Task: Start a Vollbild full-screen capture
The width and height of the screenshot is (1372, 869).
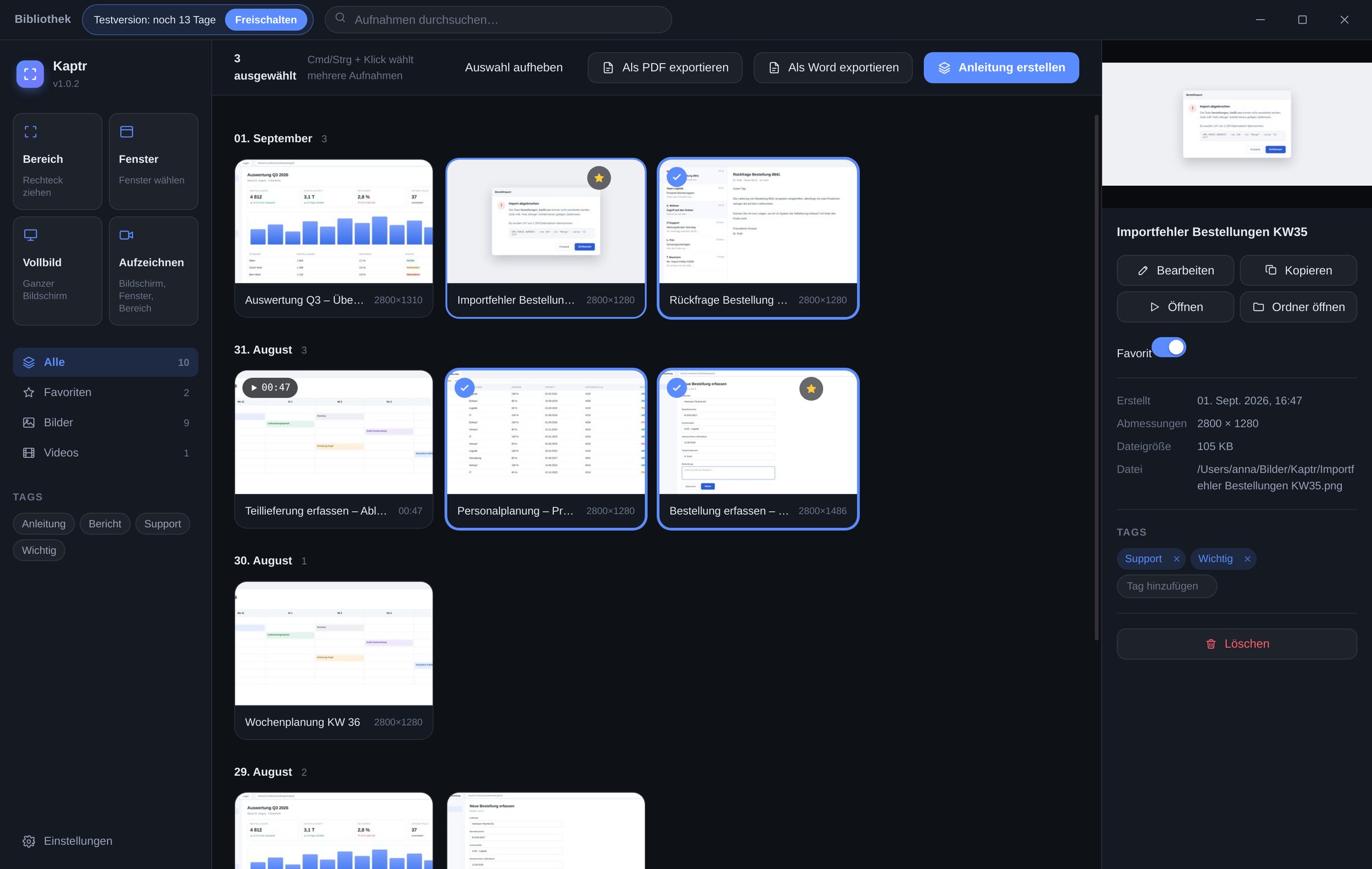Action: 57,270
